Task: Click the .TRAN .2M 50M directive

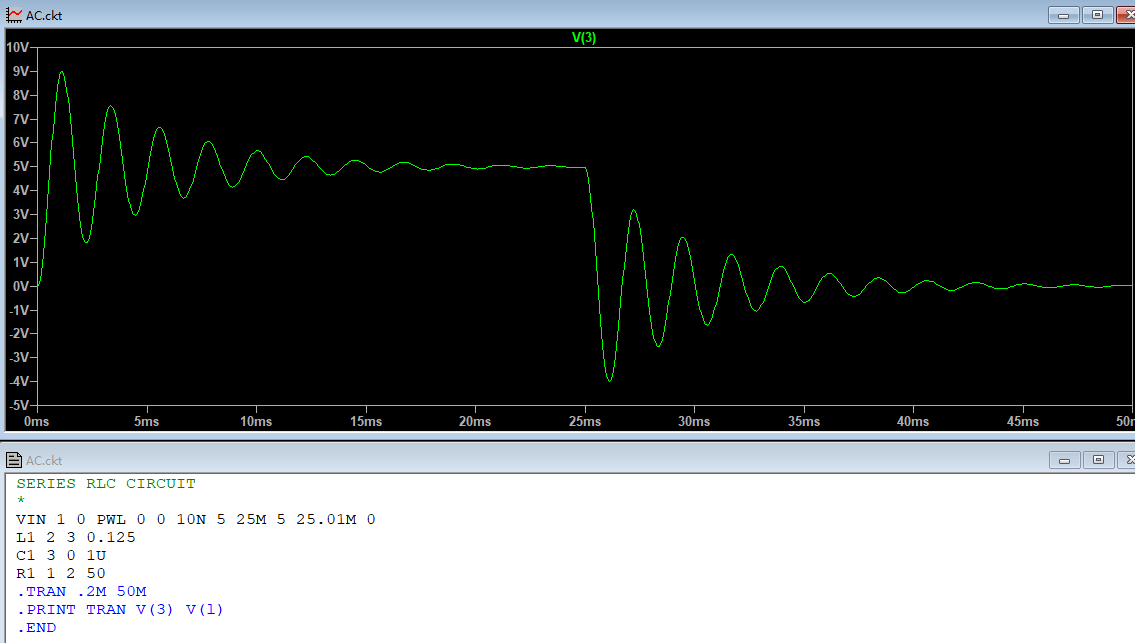Action: [81, 592]
